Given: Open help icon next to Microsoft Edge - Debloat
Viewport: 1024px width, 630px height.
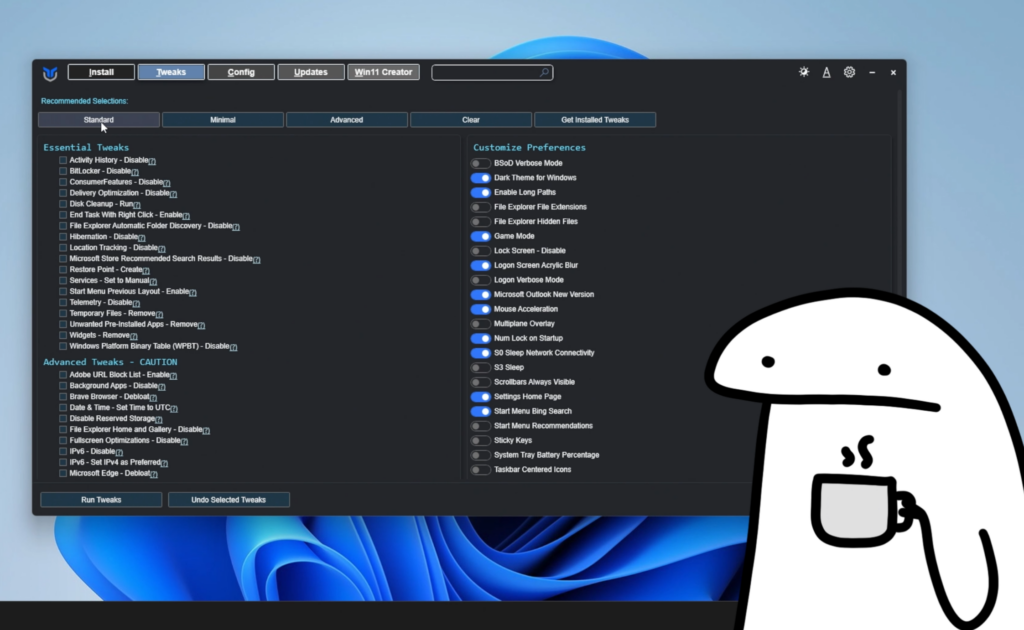Looking at the screenshot, I should (x=153, y=474).
